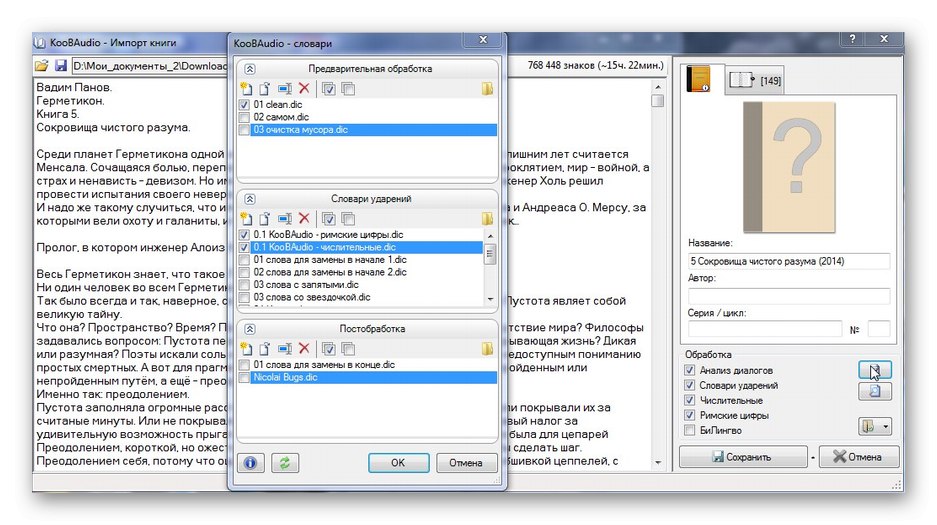The image size is (937, 525).
Task: Click Отмена in the dictionaries dialog
Action: click(466, 463)
